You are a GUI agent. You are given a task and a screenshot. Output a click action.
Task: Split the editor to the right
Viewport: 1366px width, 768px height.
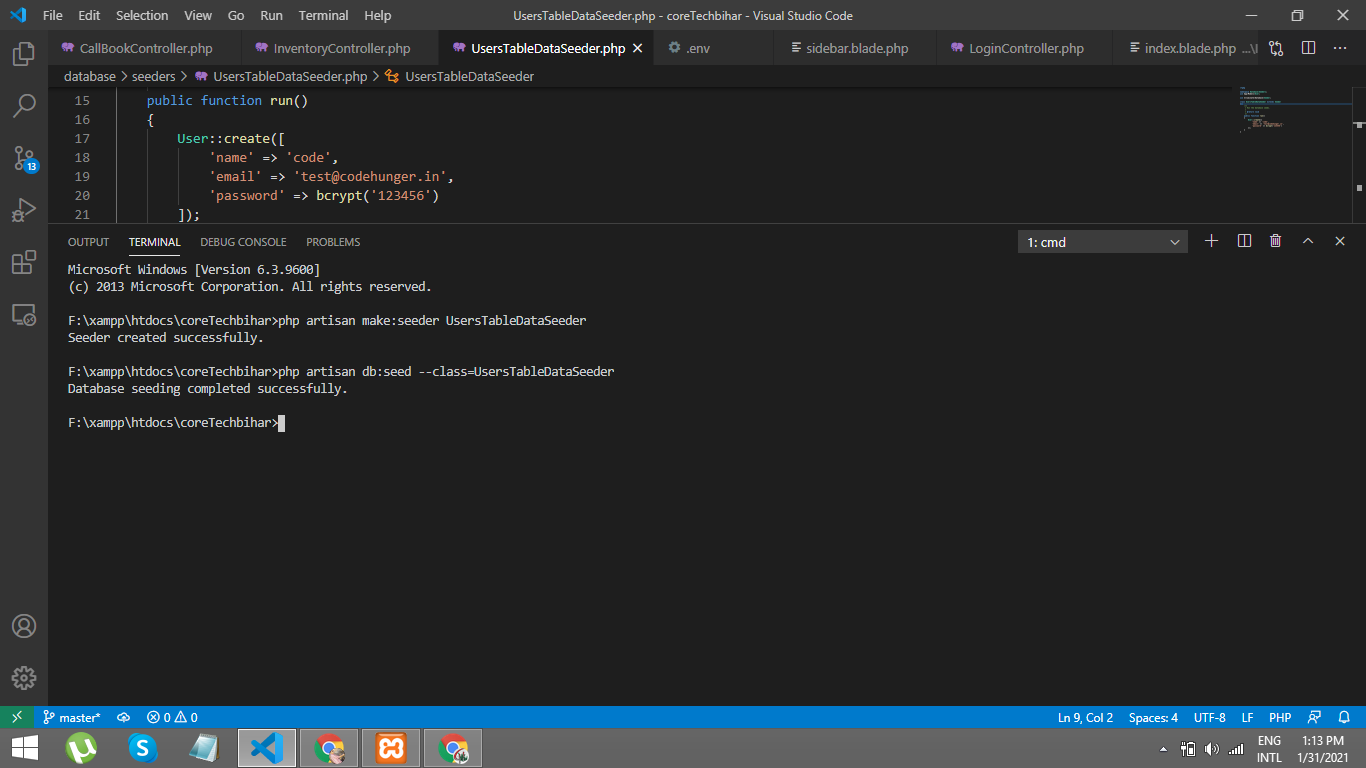tap(1308, 48)
